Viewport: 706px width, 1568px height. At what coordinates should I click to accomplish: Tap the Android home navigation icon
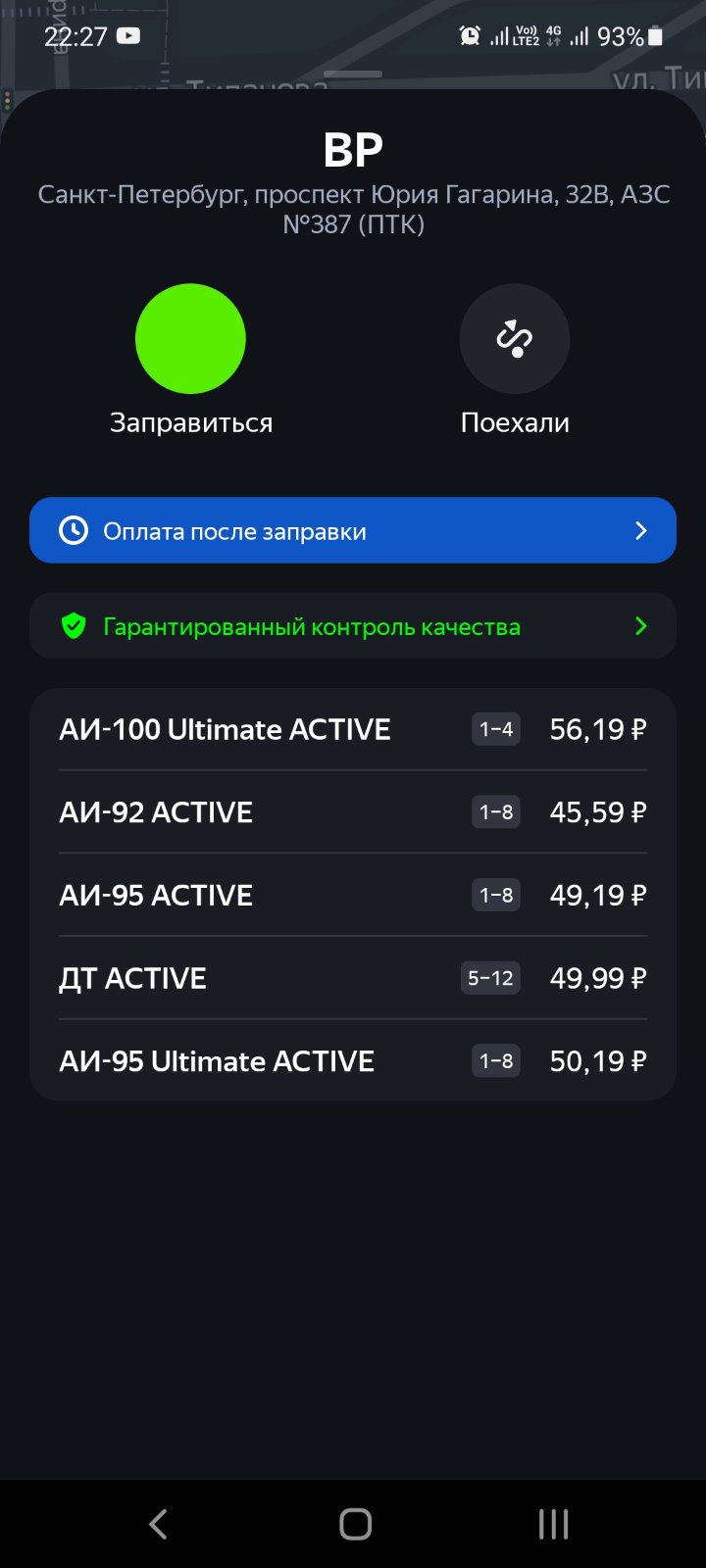(x=355, y=1524)
